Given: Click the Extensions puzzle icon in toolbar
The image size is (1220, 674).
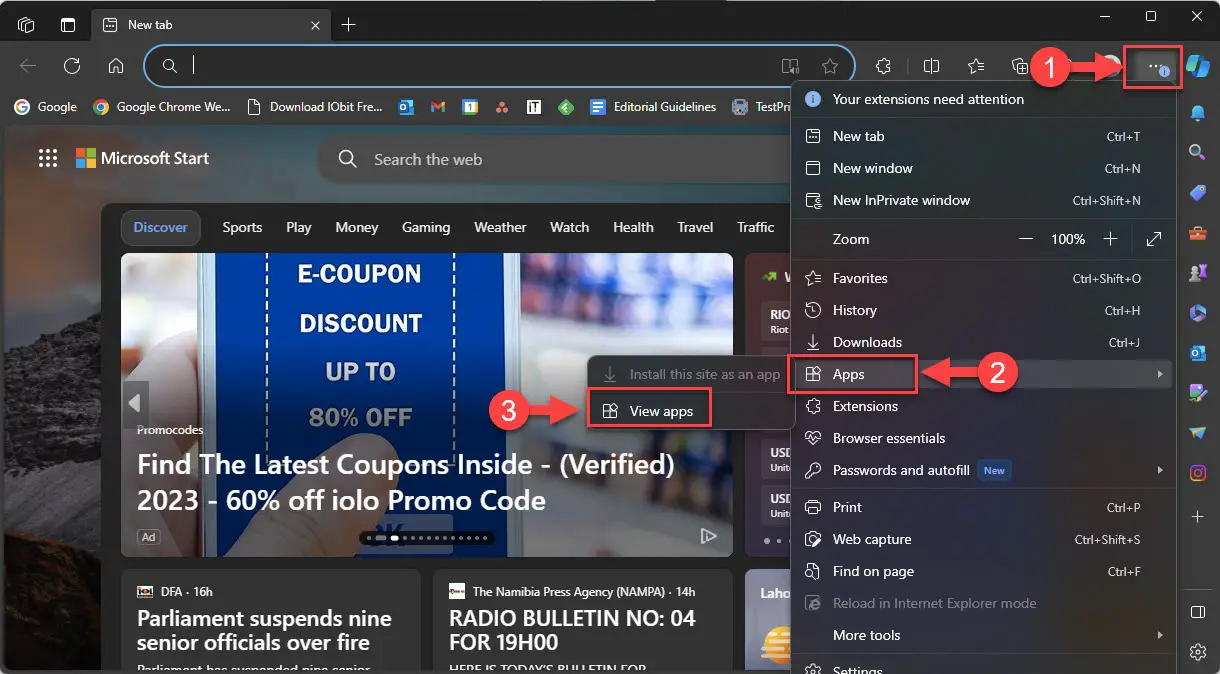Looking at the screenshot, I should tap(883, 66).
